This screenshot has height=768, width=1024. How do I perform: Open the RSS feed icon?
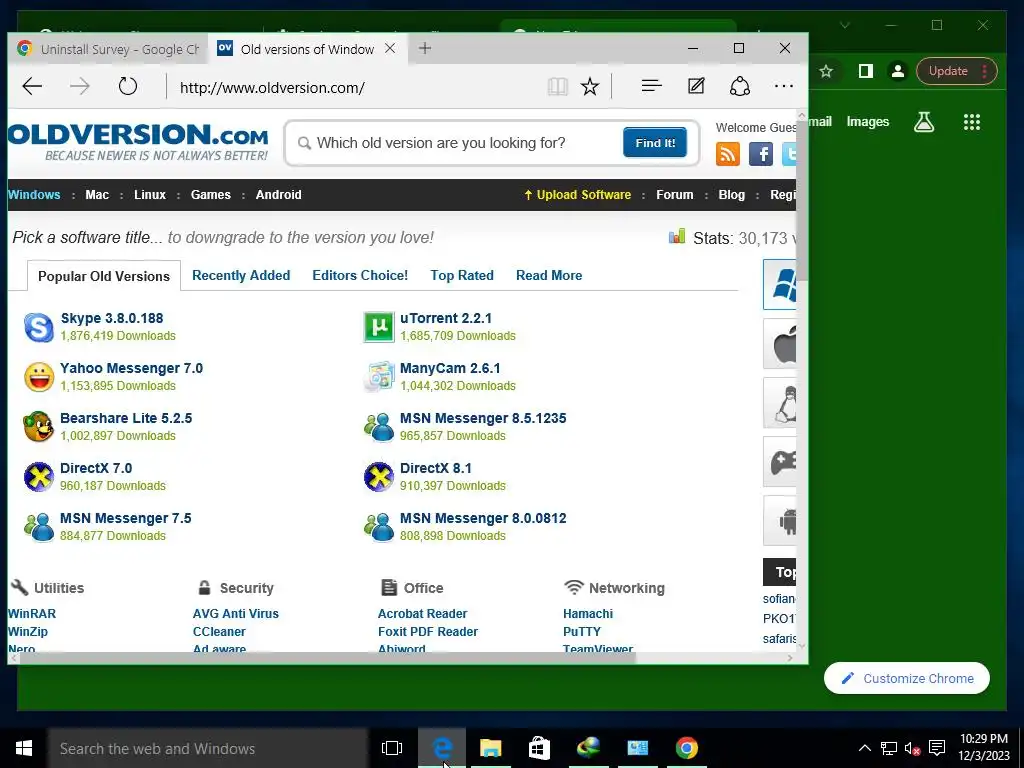[728, 154]
